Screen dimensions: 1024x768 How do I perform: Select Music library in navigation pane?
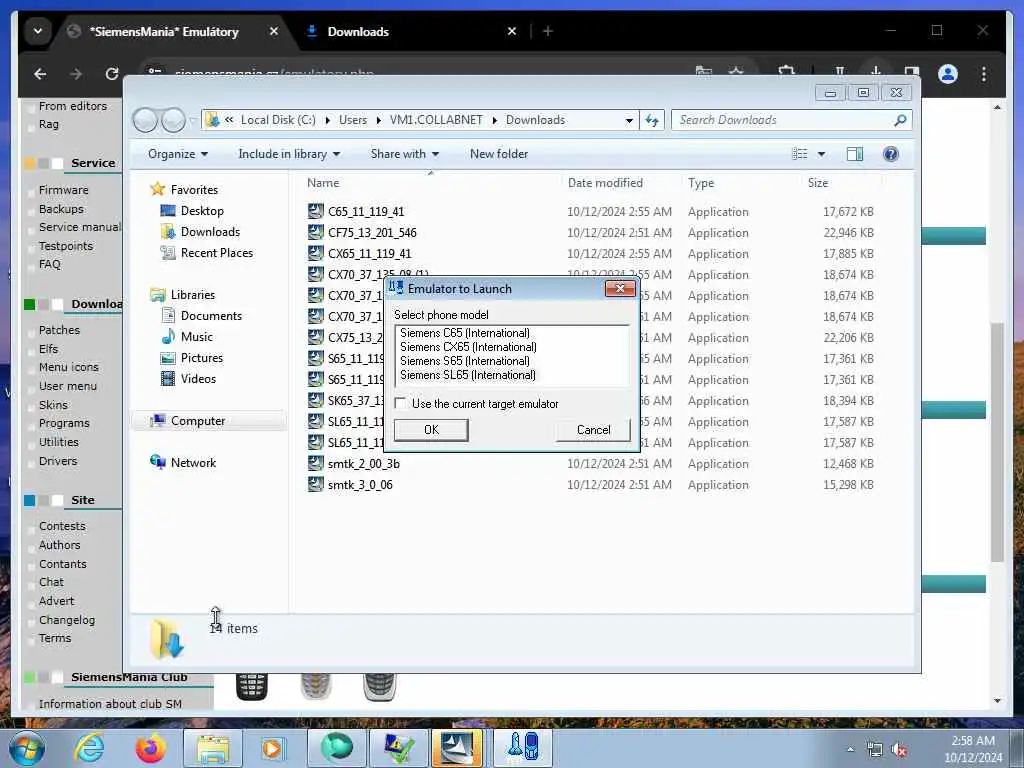pos(197,337)
